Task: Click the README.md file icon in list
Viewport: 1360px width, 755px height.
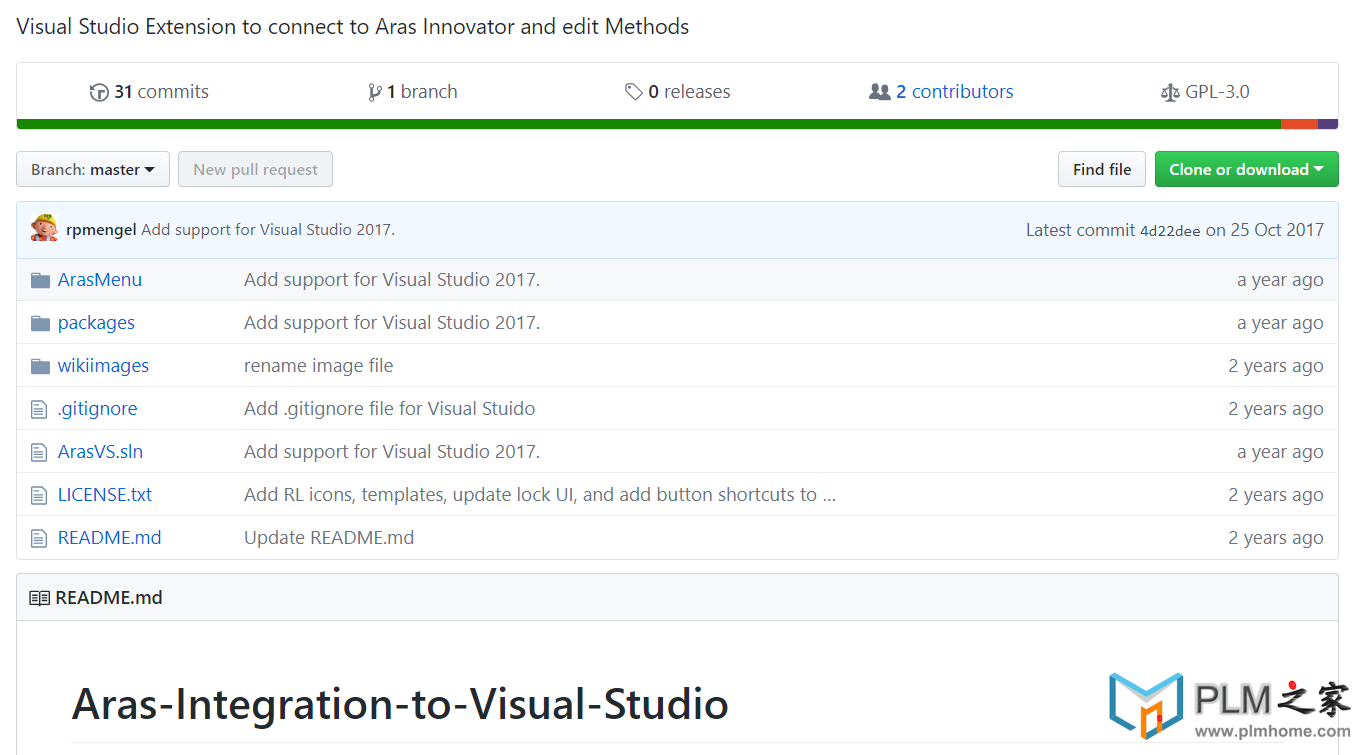Action: pos(39,538)
